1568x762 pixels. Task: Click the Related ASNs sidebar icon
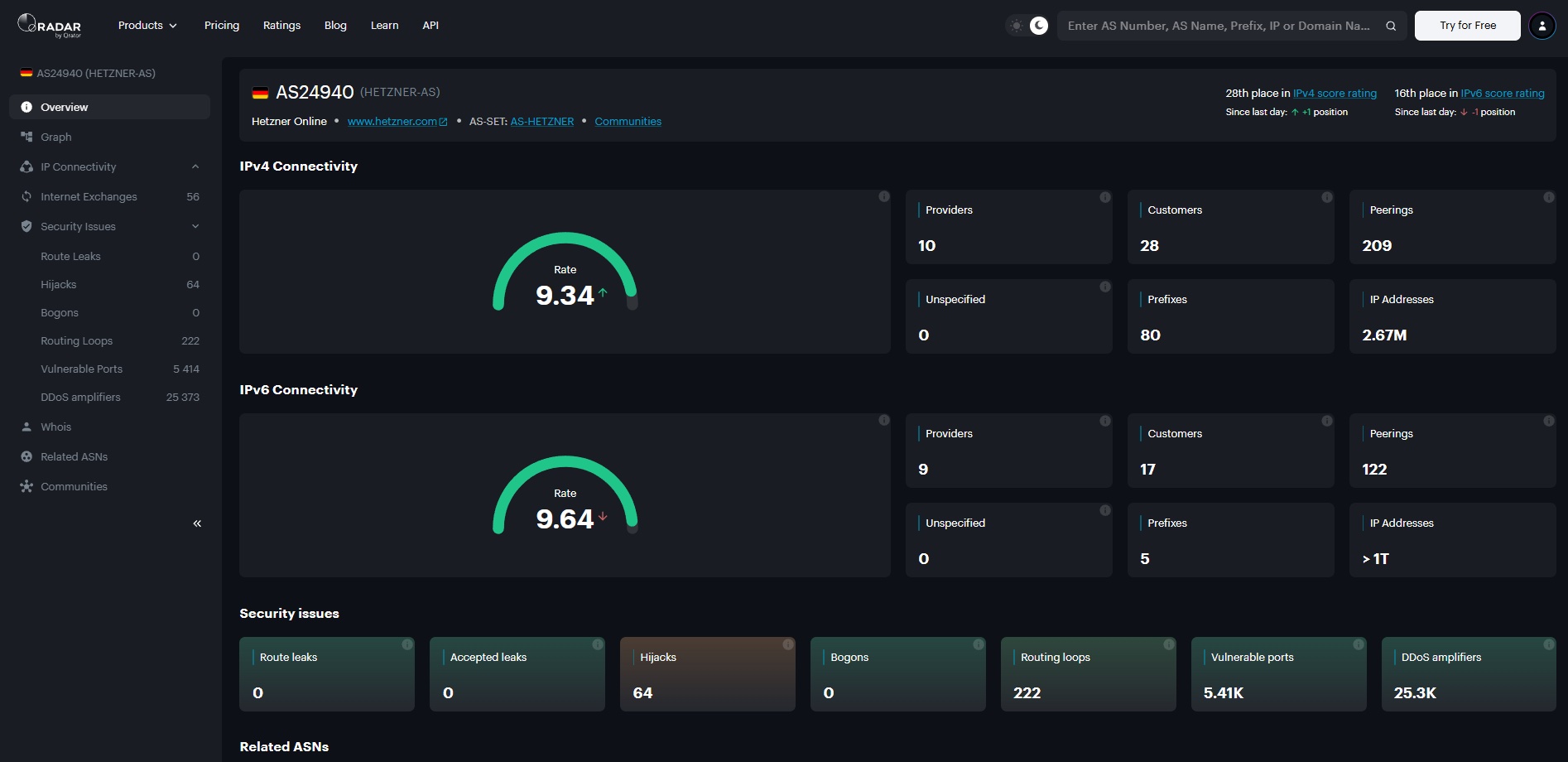[26, 456]
